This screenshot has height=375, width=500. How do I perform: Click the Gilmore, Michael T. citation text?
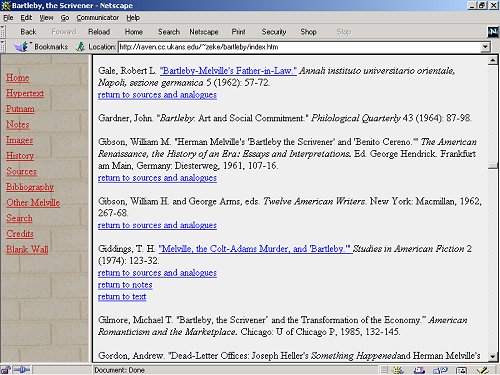point(283,326)
